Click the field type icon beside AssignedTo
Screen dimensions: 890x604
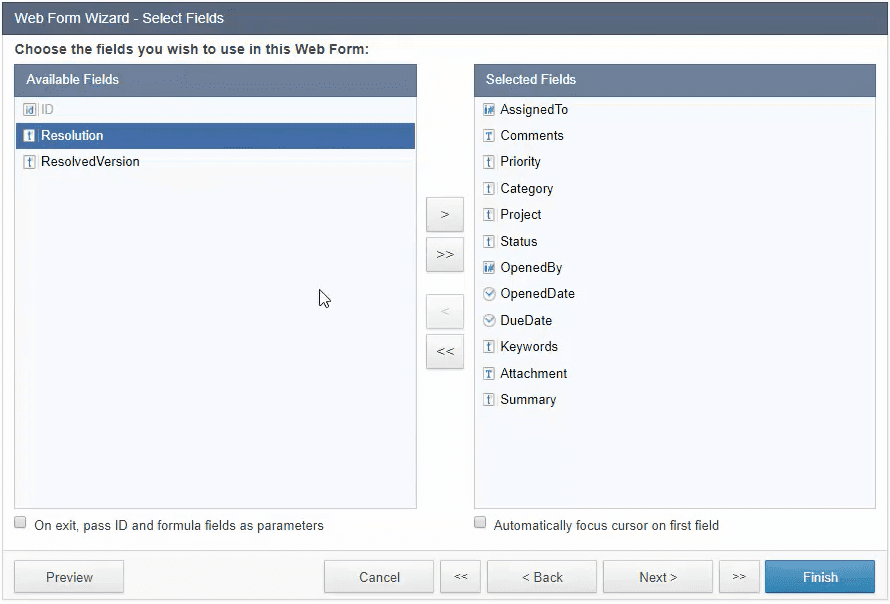coord(489,110)
